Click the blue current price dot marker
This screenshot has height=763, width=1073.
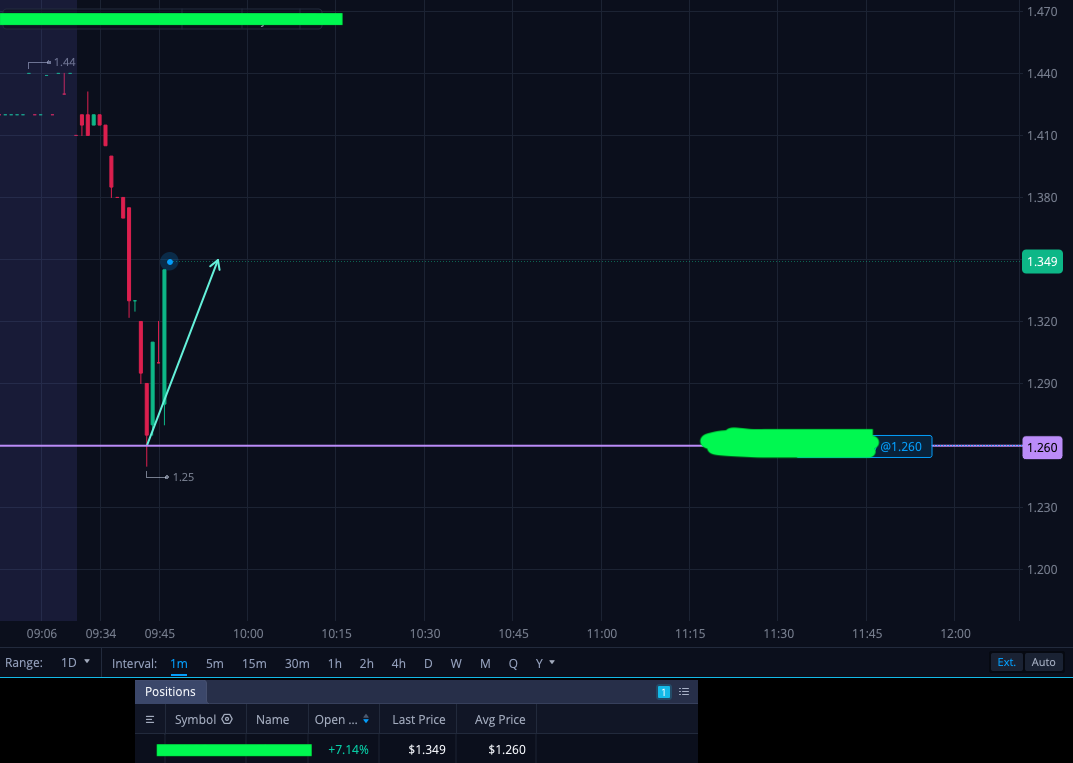point(170,261)
